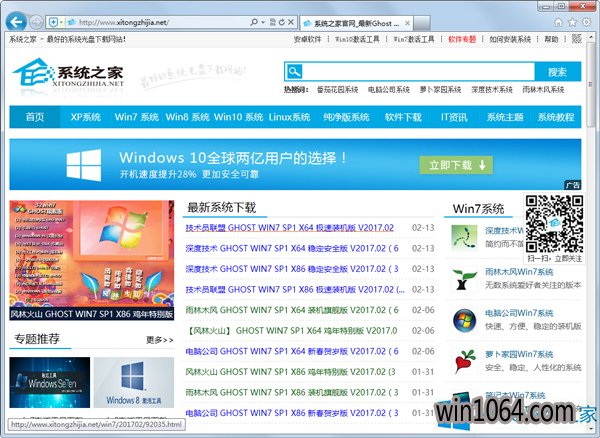600x438 pixels.
Task: Open the 雨林木风Win7系统 link
Action: pyautogui.click(x=519, y=272)
